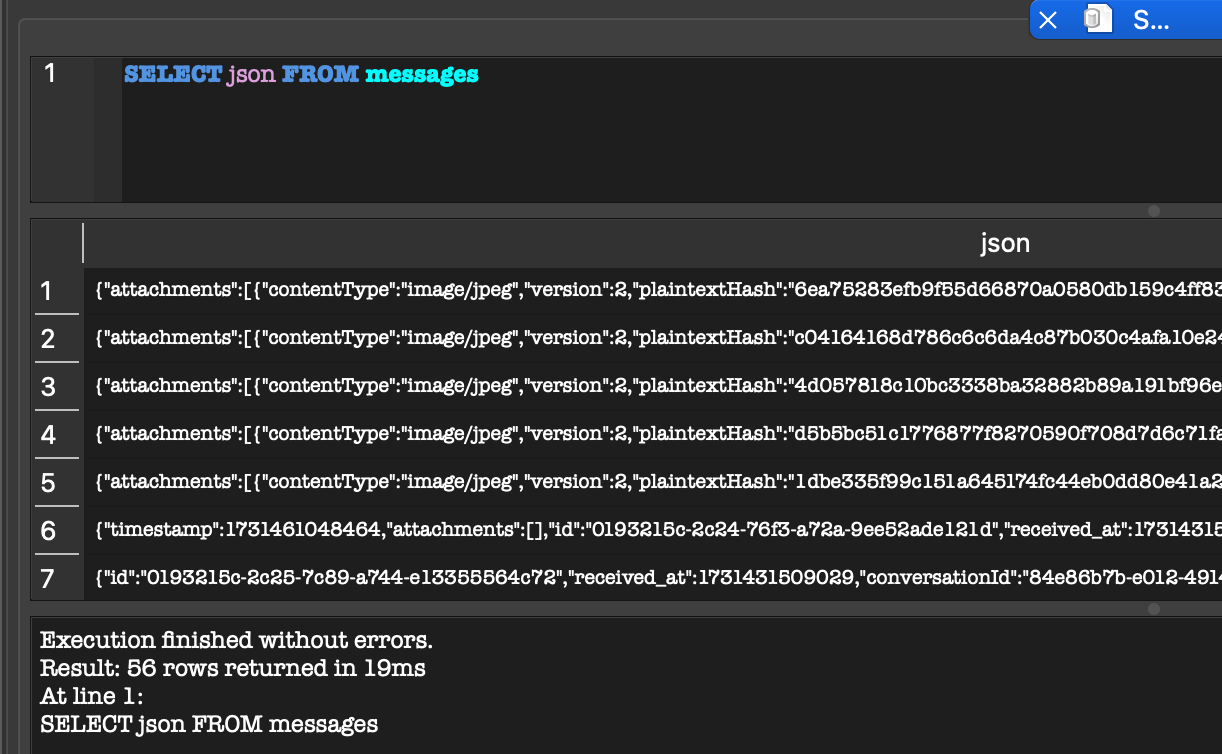Click the cell with id 0193215c-2c25-7c89
Viewport: 1222px width, 754px height.
(x=650, y=578)
